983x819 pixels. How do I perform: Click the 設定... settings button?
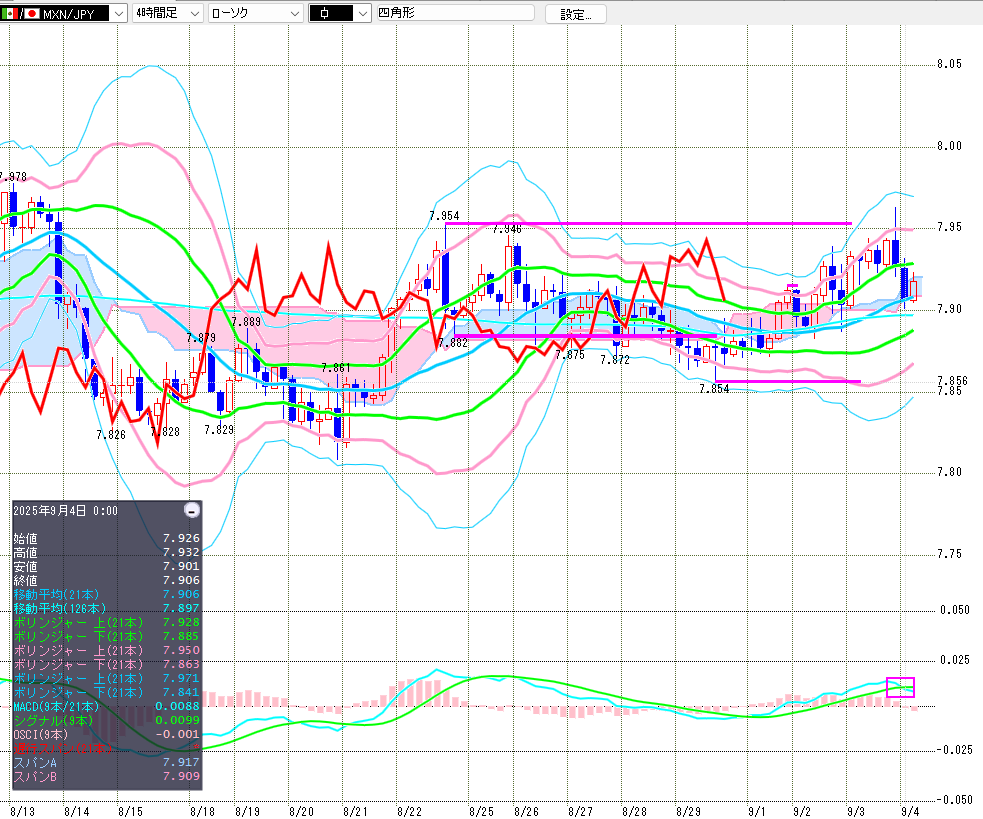pos(576,14)
